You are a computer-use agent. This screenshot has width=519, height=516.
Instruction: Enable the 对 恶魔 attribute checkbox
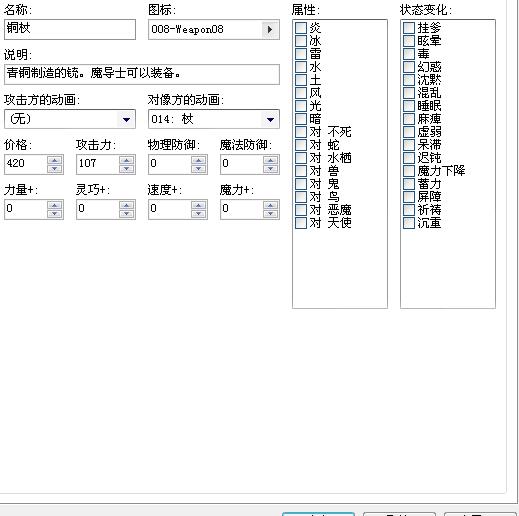coord(301,210)
